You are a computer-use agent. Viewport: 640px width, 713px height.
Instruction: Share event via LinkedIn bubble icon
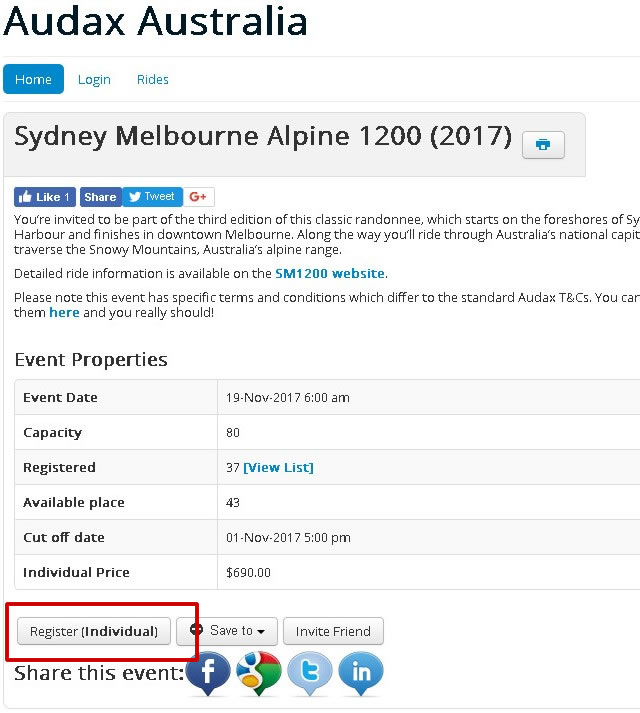point(361,673)
